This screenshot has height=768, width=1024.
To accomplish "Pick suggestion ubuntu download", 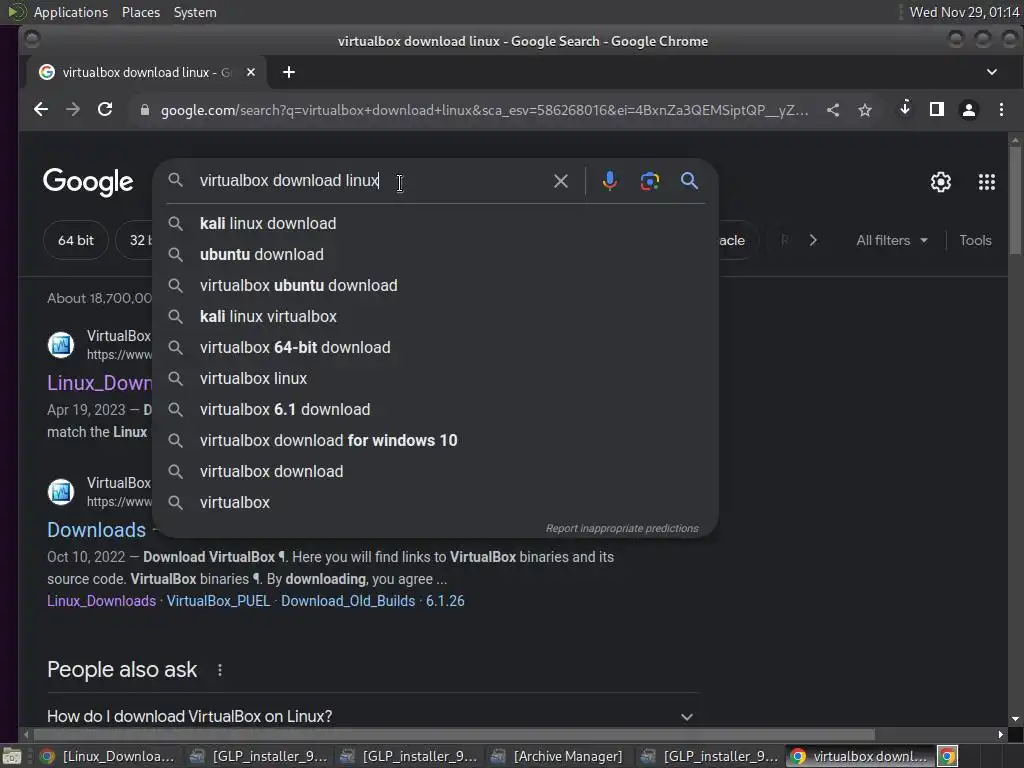I will (x=435, y=254).
